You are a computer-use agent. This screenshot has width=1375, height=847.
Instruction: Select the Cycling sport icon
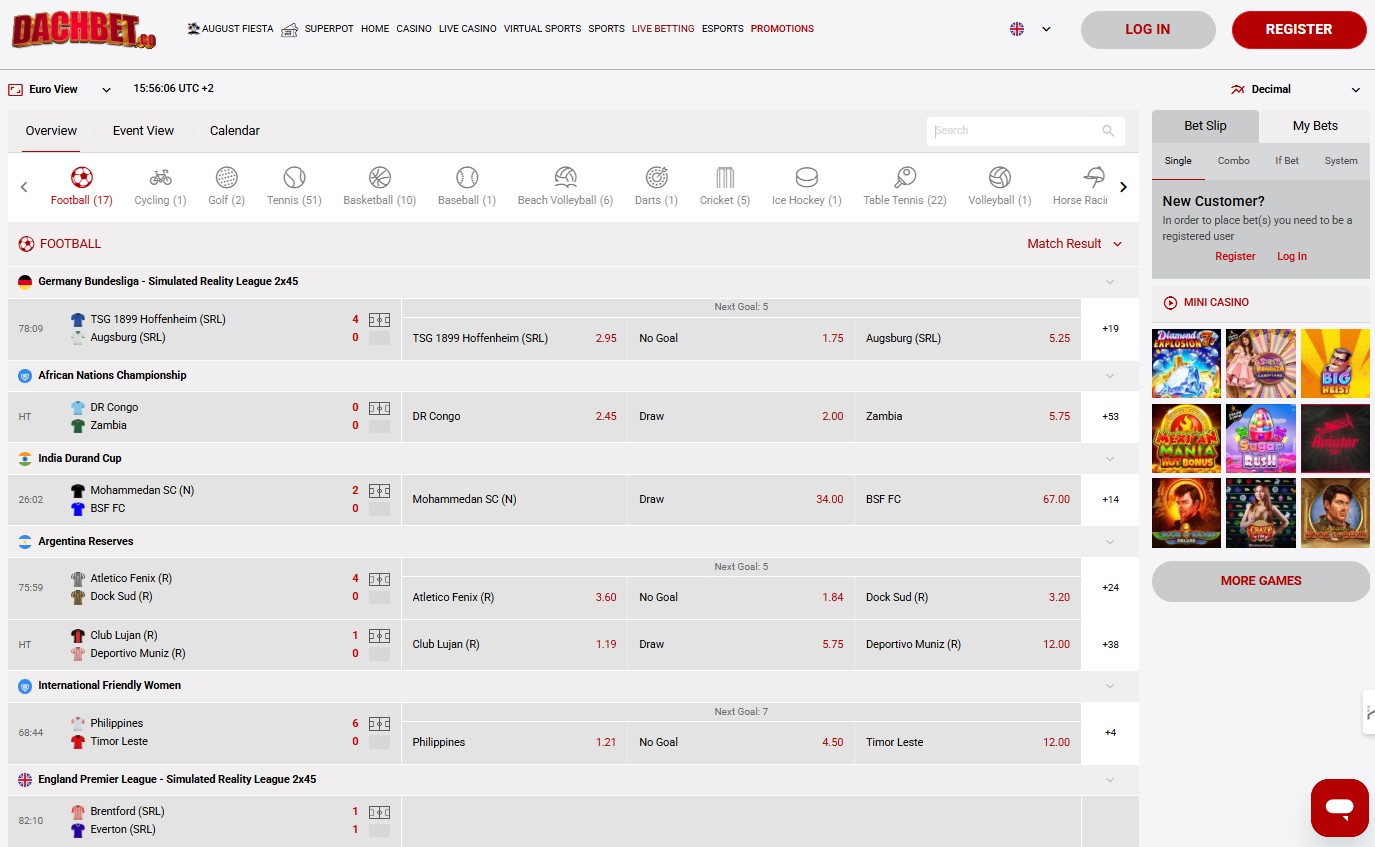coord(160,179)
